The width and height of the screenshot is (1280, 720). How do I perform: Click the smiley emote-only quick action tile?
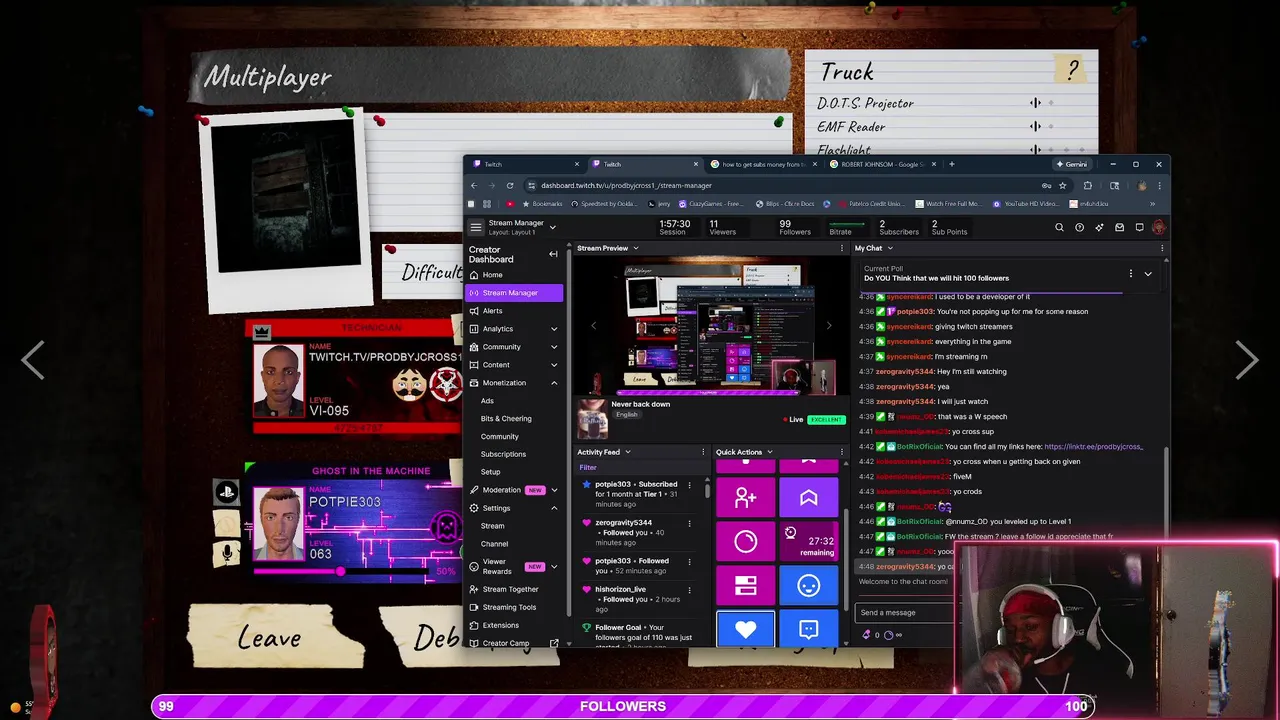808,585
